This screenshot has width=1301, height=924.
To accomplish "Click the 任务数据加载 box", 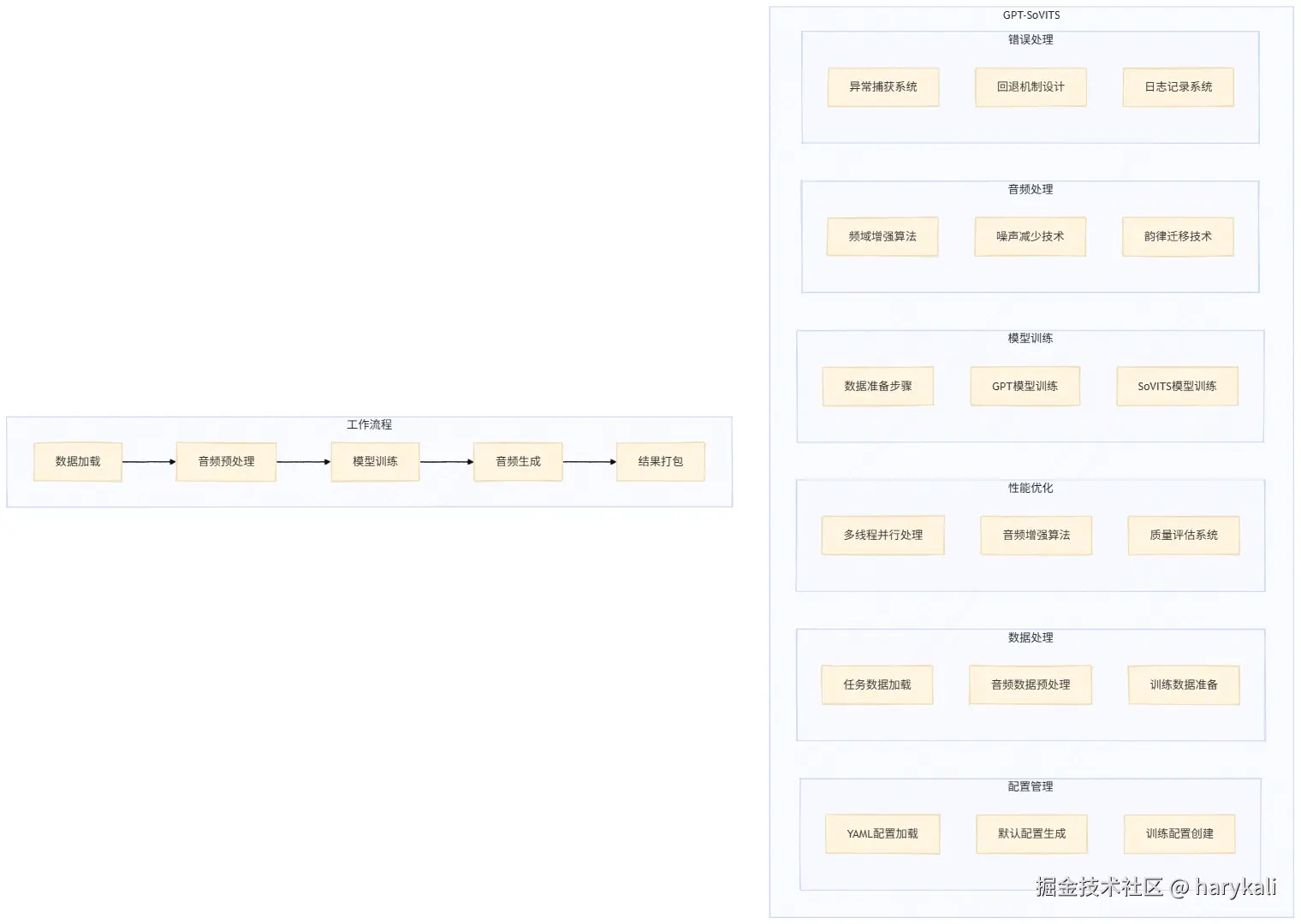I will tap(877, 685).
